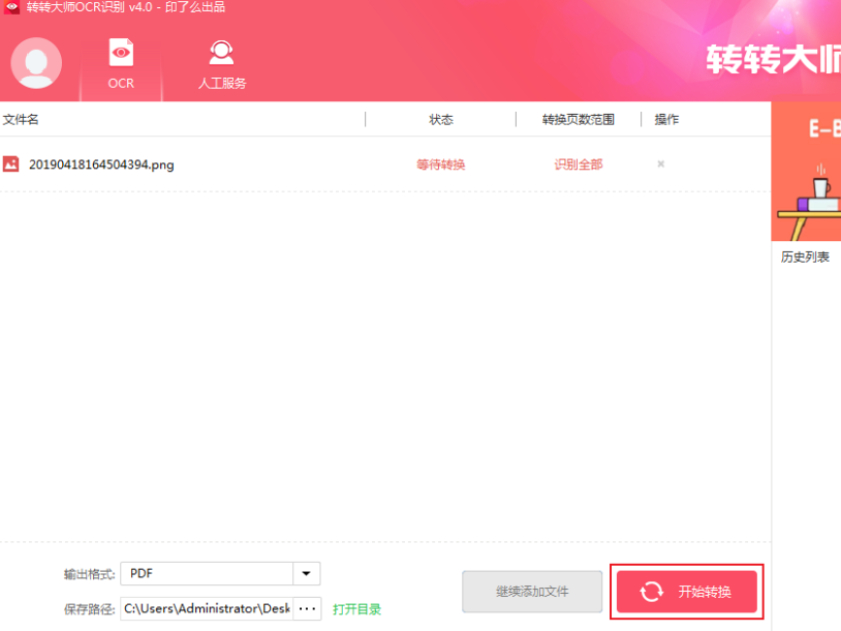Click the 等待转换 status text

point(440,165)
